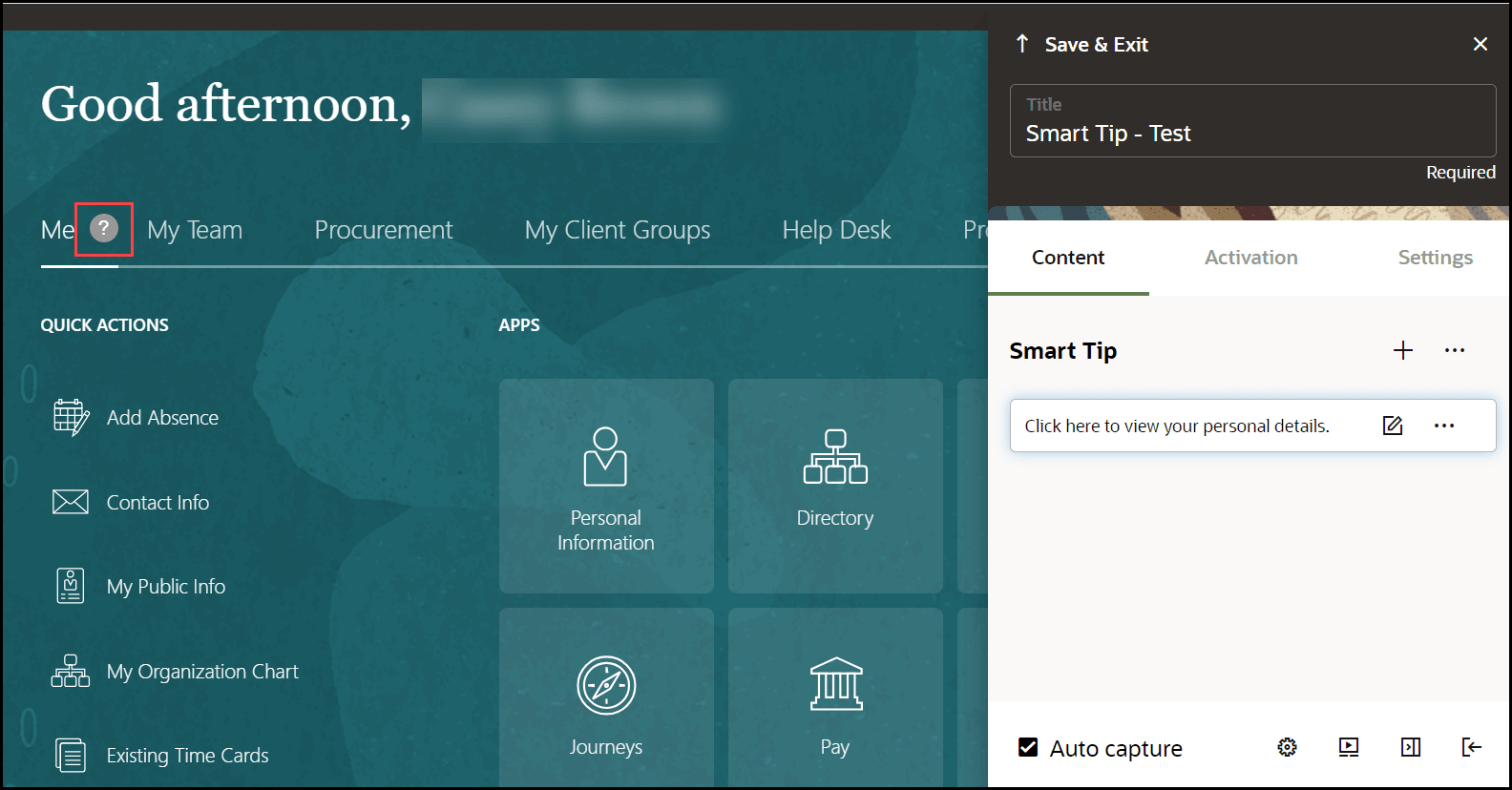Click the Existing Time Cards link
Screen dimensions: 1512x790
click(x=187, y=756)
